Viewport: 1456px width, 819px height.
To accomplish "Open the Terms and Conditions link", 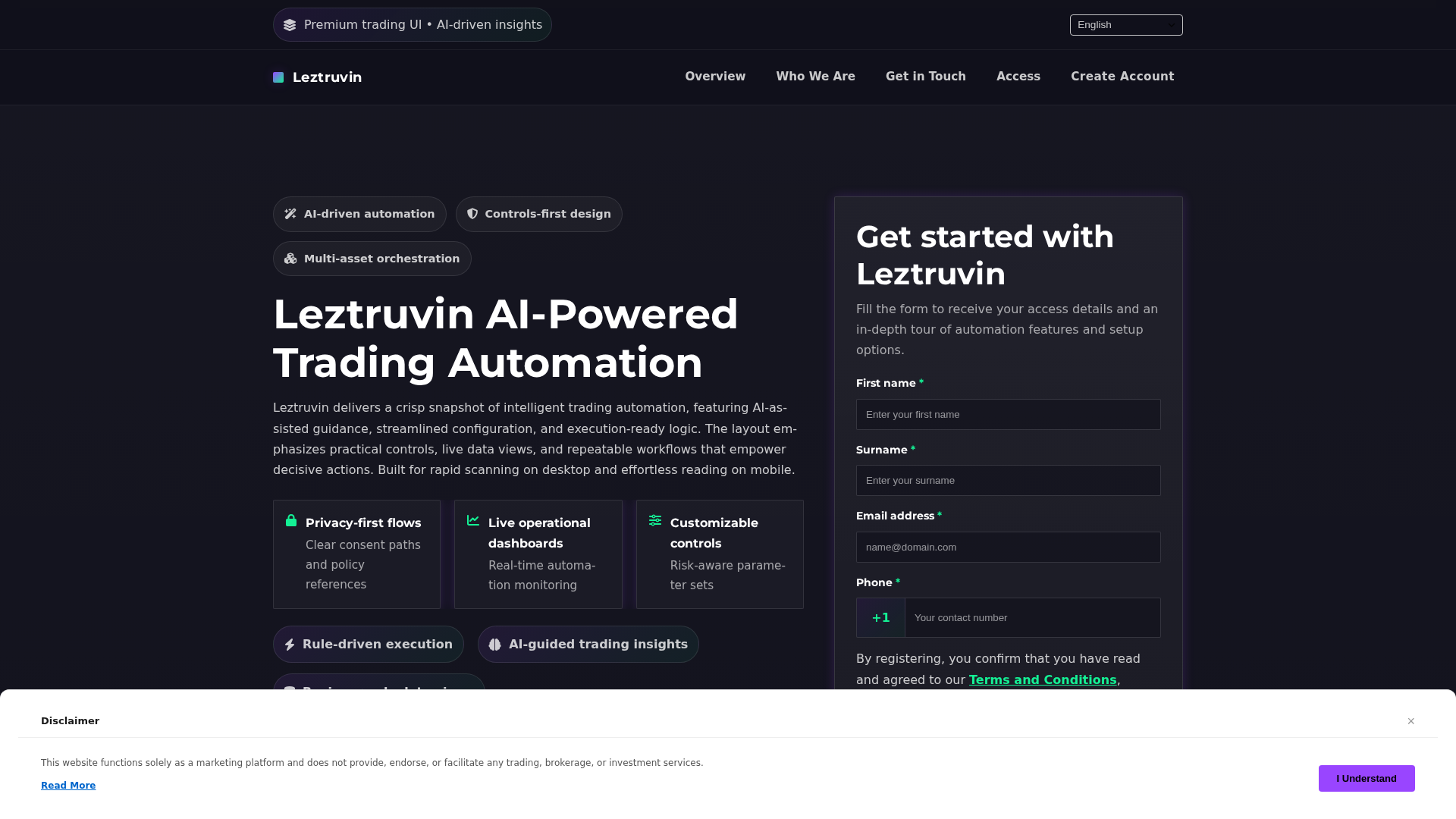I will (x=1043, y=679).
